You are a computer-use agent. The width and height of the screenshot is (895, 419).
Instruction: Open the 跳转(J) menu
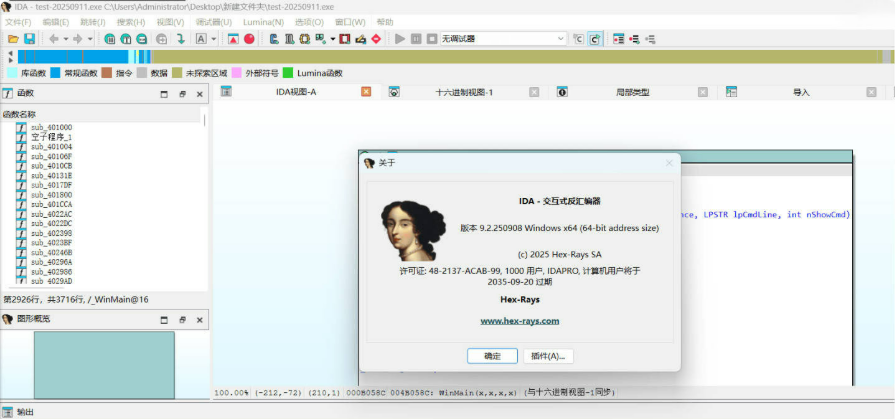pos(92,22)
